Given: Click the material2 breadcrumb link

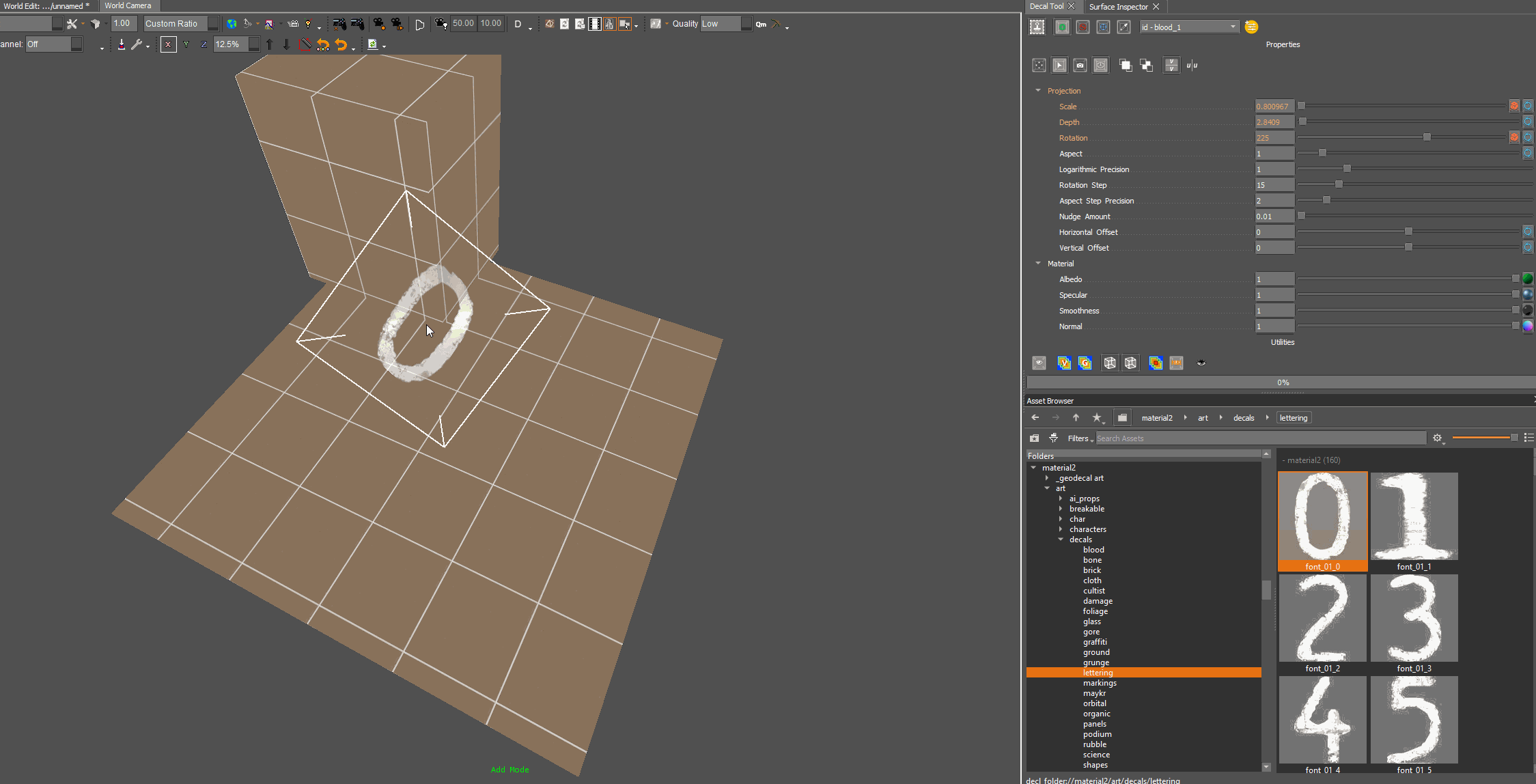Looking at the screenshot, I should pyautogui.click(x=1157, y=418).
